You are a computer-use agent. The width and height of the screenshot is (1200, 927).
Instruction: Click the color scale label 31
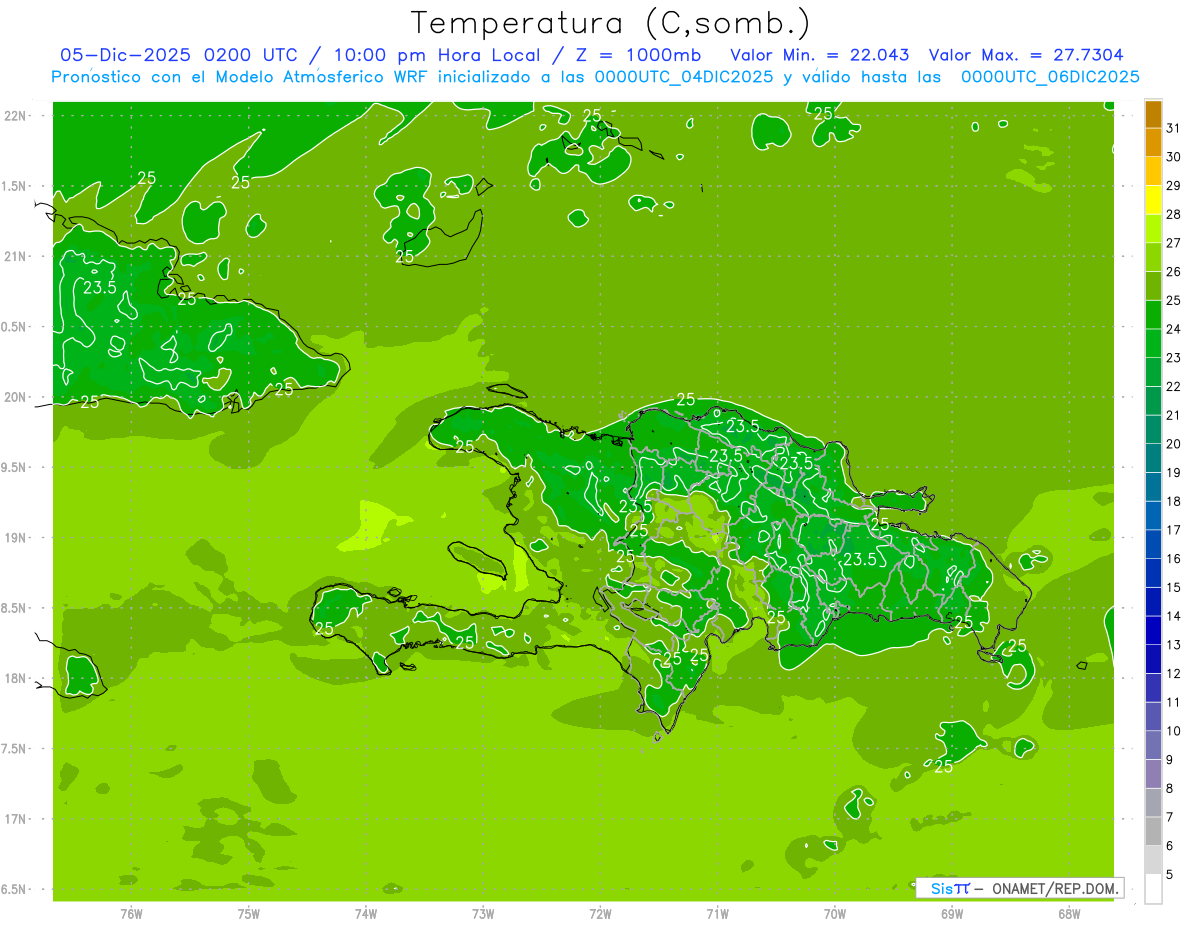pos(1173,128)
